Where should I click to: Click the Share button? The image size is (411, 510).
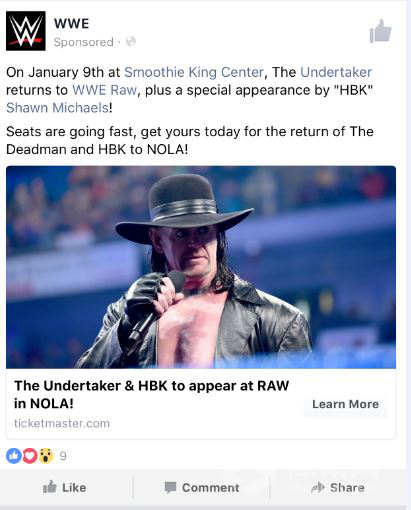[x=337, y=488]
